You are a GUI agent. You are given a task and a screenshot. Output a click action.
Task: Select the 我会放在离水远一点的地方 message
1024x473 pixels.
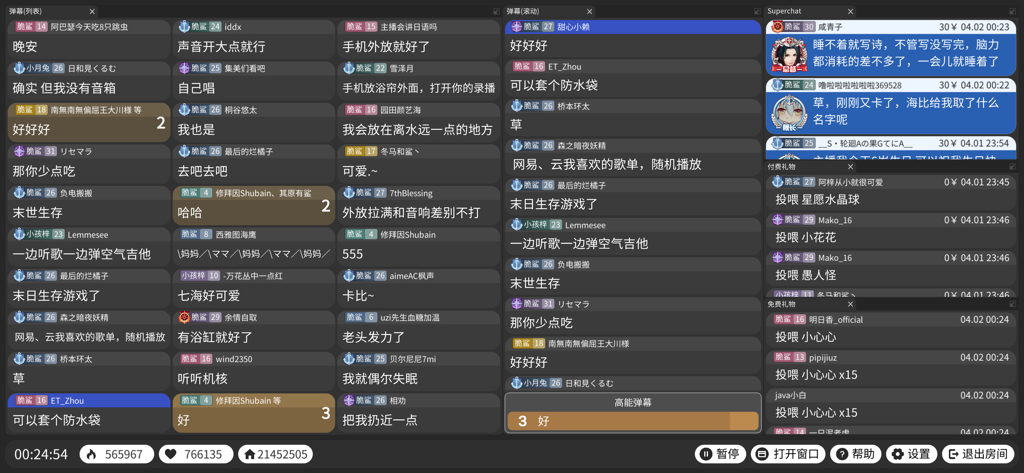click(x=419, y=122)
